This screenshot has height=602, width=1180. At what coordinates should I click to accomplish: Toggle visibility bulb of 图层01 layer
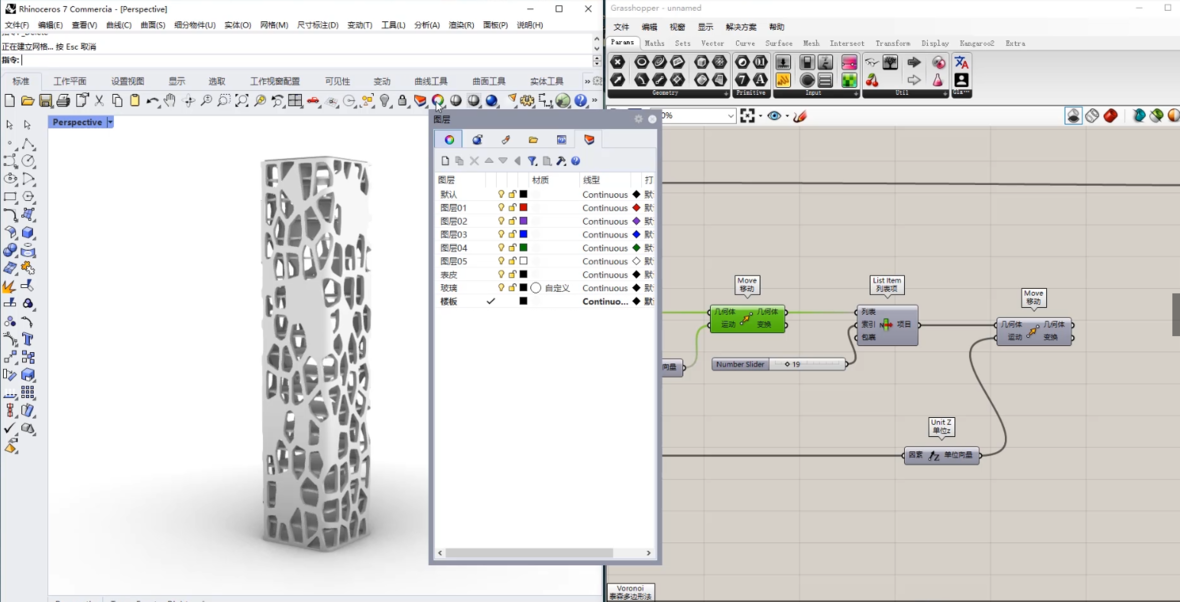click(x=501, y=208)
